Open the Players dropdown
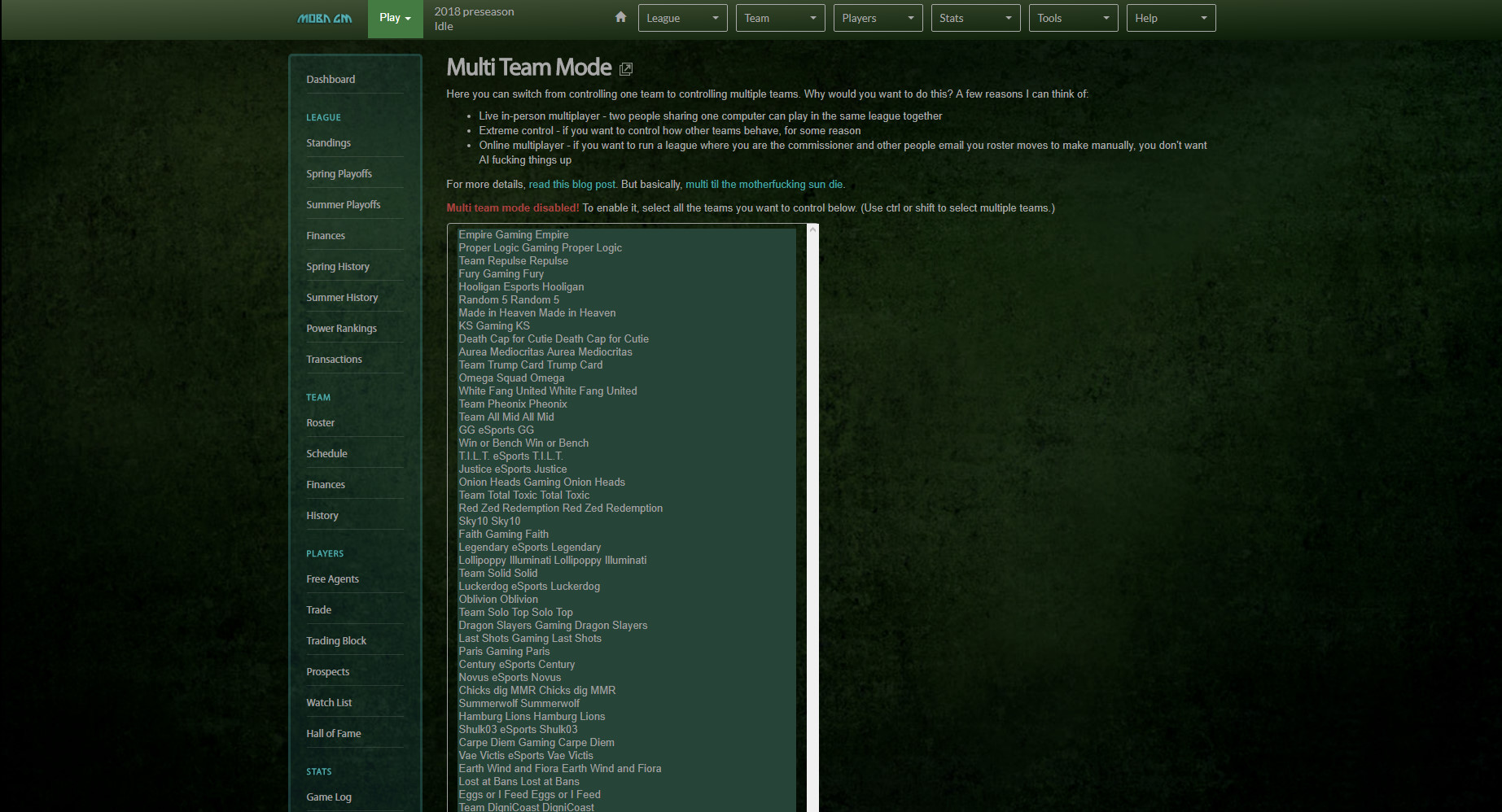Viewport: 1502px width, 812px height. (x=878, y=17)
